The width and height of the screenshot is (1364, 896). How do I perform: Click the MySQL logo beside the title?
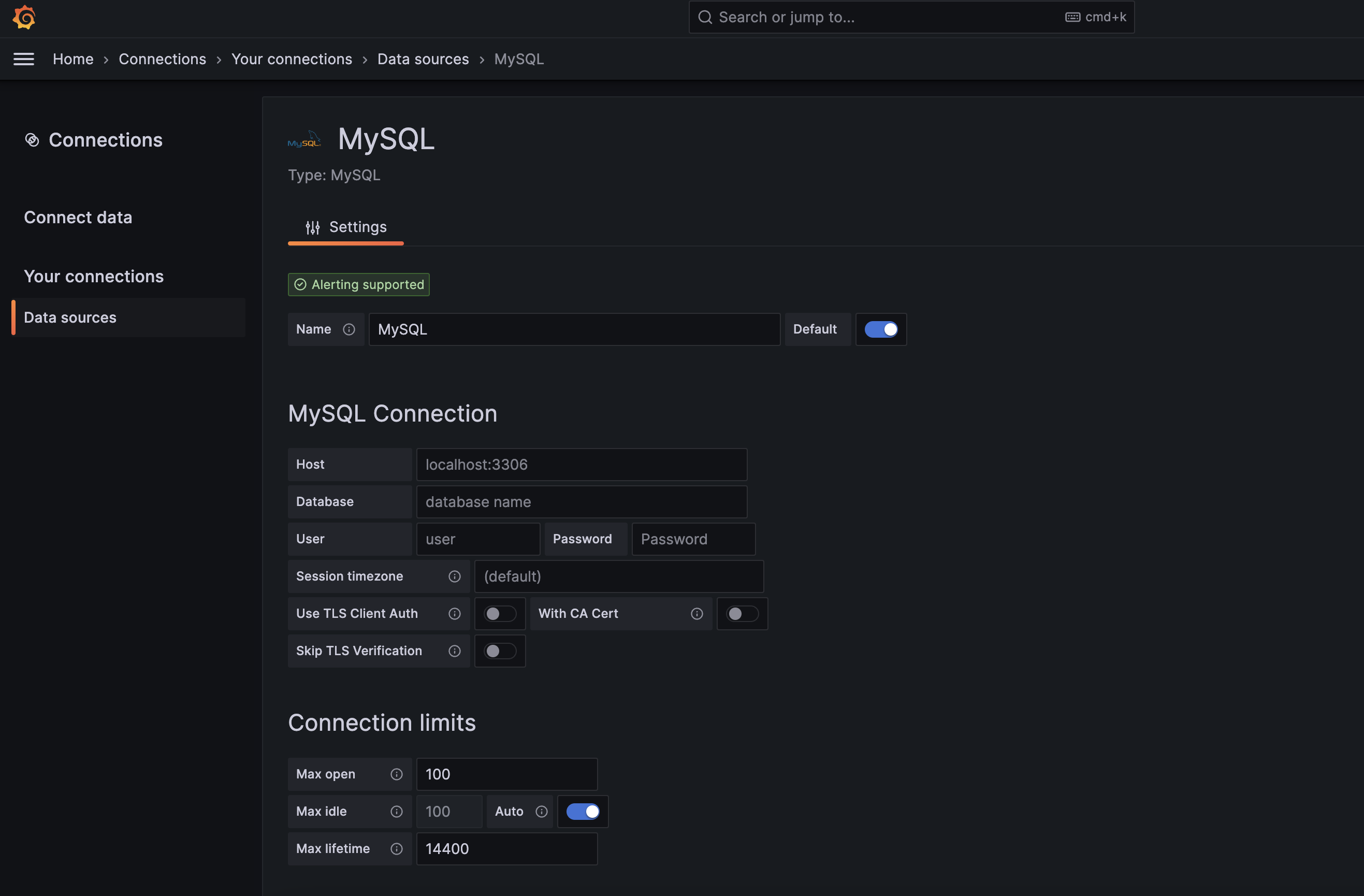coord(304,139)
